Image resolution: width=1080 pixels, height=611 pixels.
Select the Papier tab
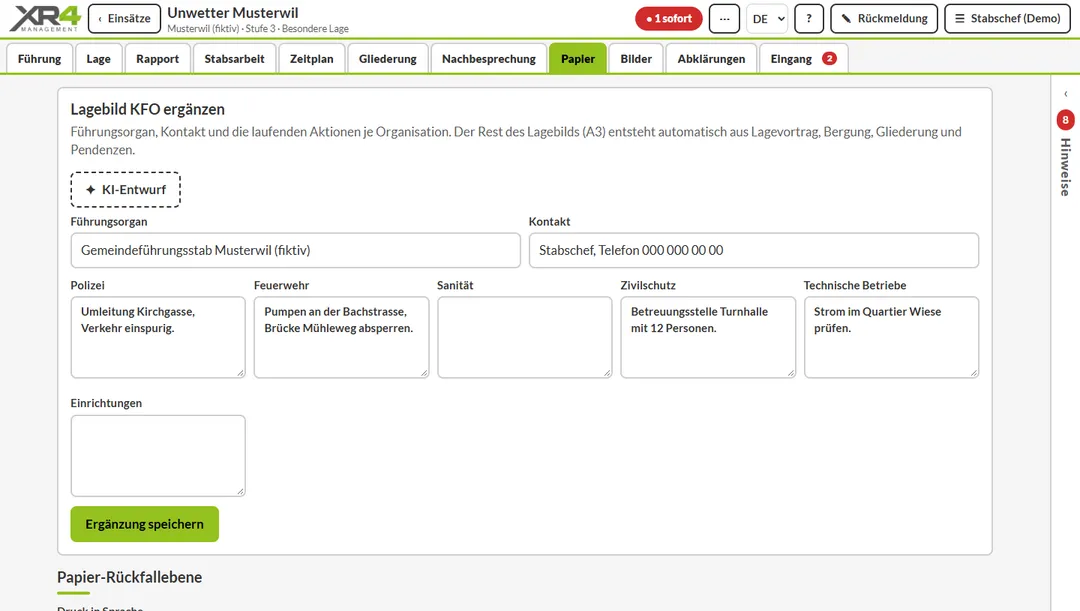pos(578,59)
